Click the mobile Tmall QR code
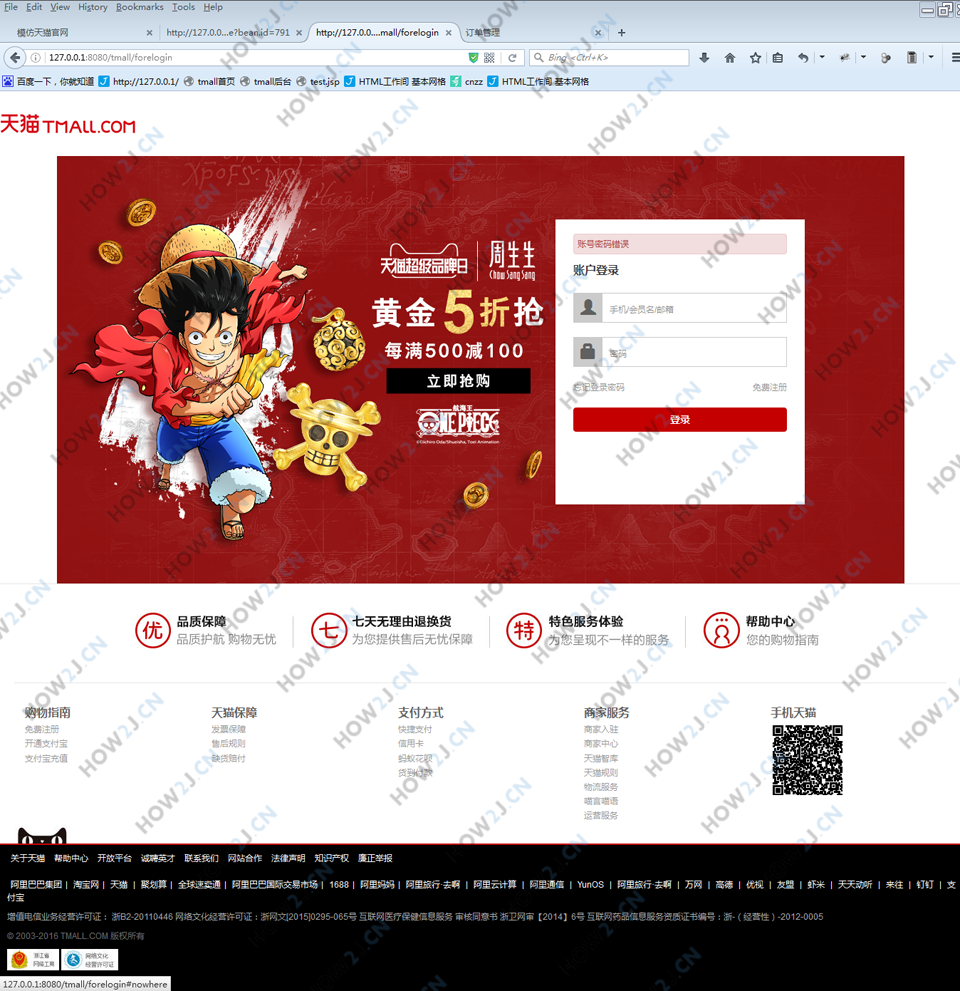 pyautogui.click(x=807, y=760)
